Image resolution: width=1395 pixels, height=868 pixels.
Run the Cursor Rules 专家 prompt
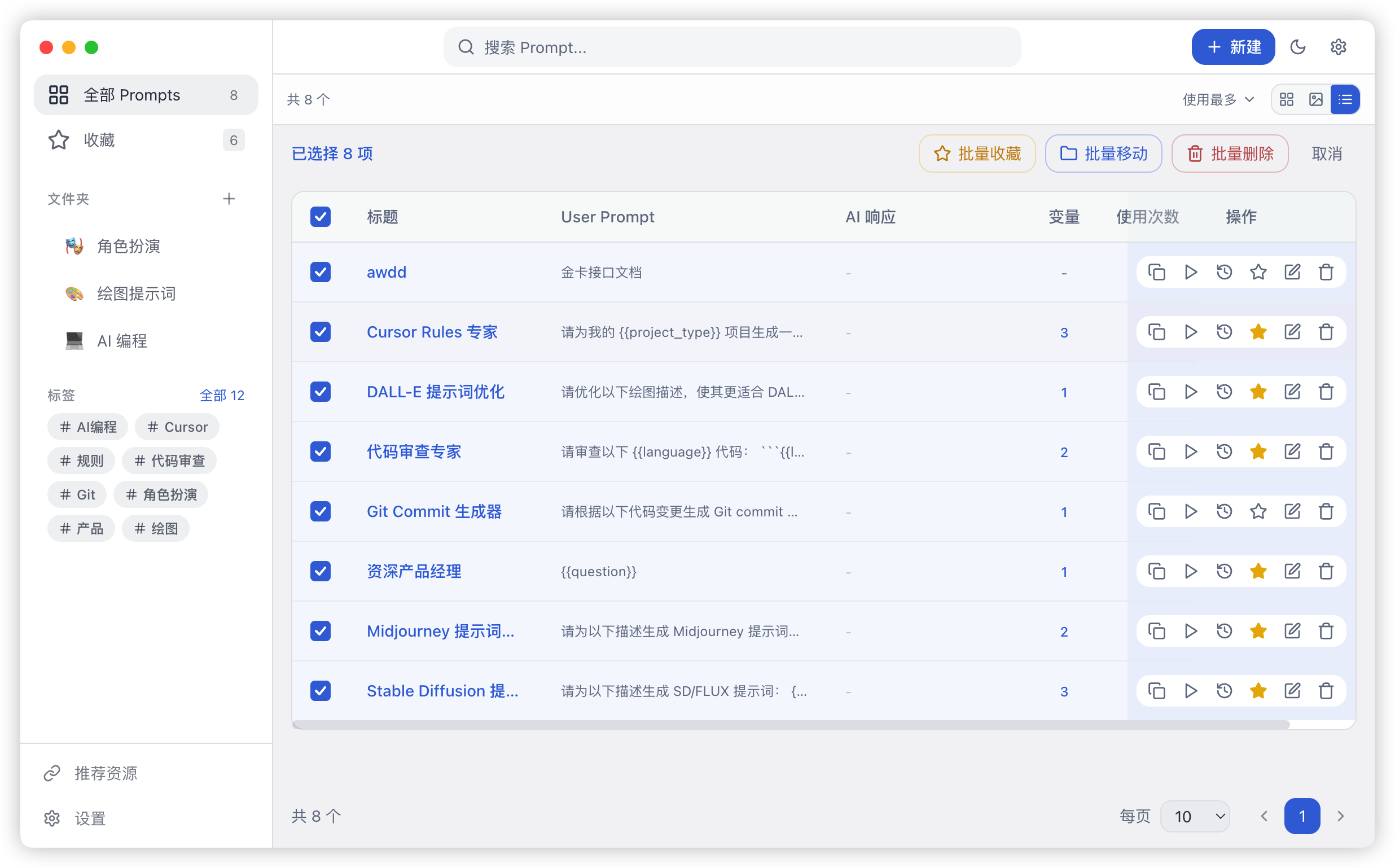click(x=1191, y=332)
